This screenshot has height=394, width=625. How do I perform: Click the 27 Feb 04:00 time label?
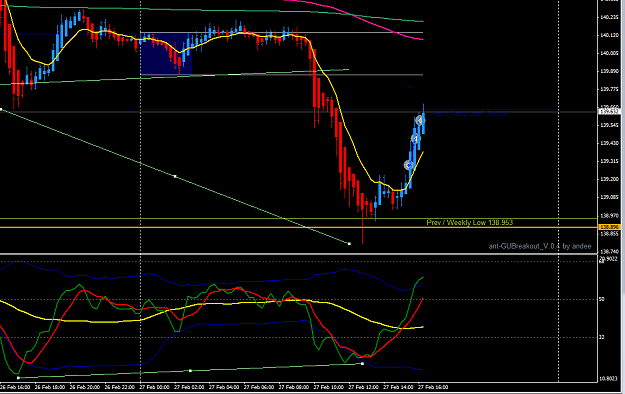tap(224, 387)
